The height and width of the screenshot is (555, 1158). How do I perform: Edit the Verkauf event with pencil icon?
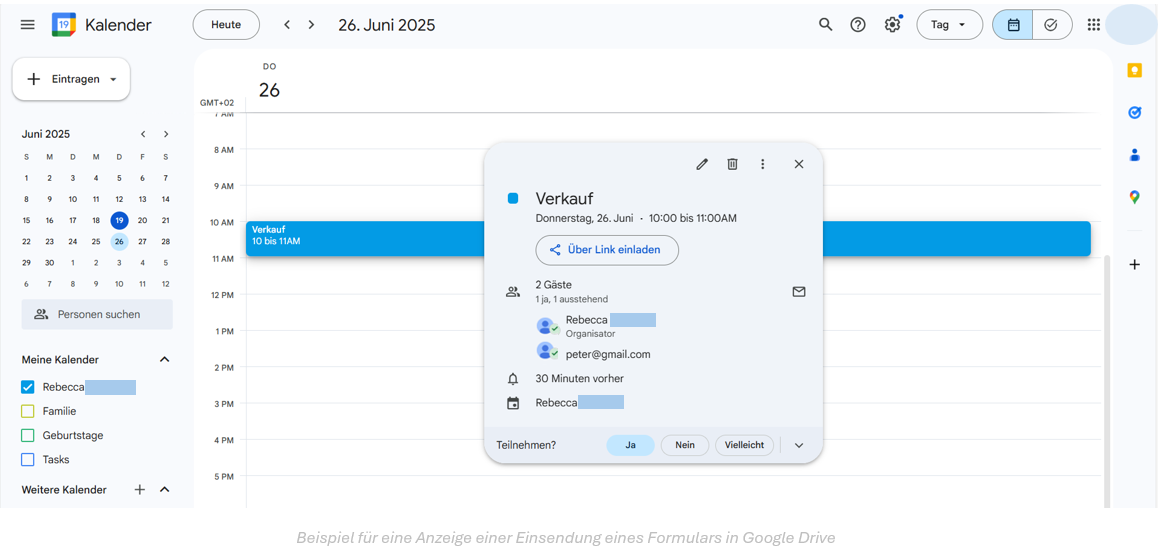point(702,164)
